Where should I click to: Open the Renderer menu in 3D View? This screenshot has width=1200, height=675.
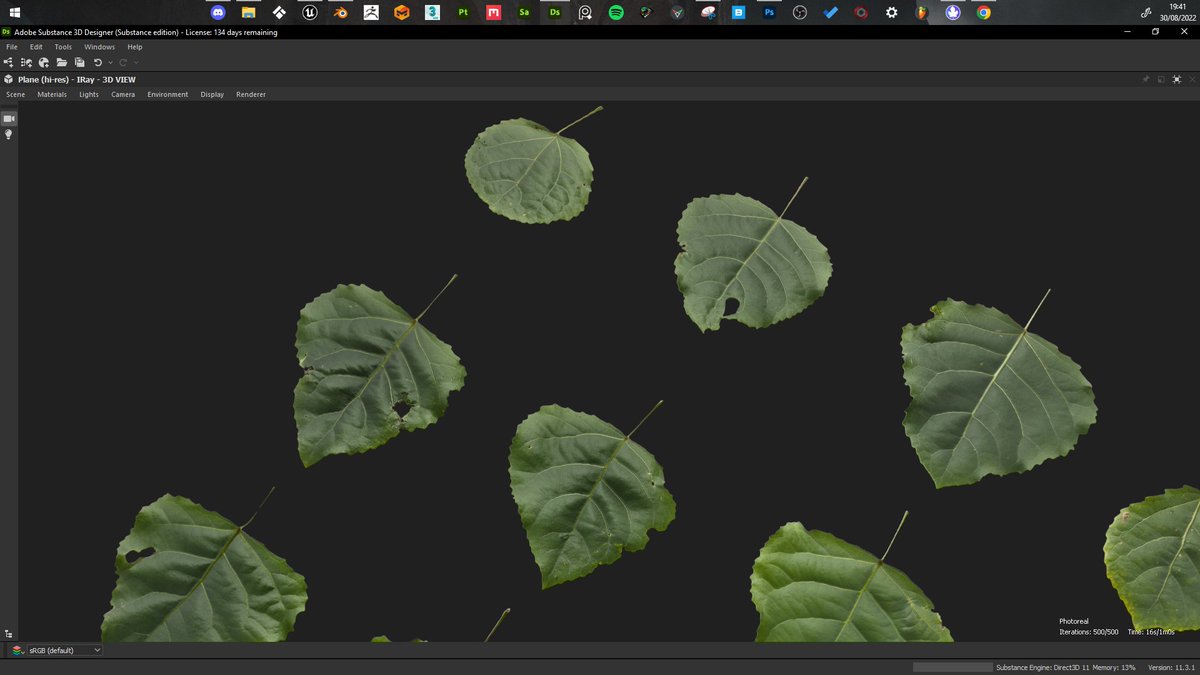click(x=251, y=94)
